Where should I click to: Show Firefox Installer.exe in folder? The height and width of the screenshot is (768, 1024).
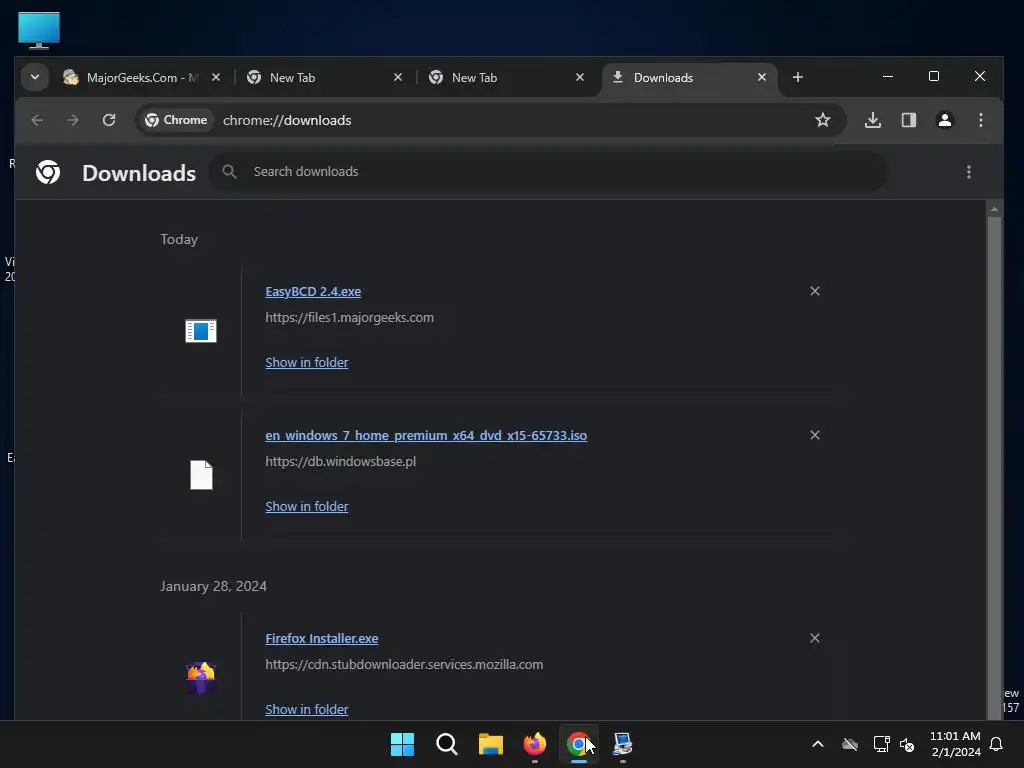pyautogui.click(x=306, y=710)
